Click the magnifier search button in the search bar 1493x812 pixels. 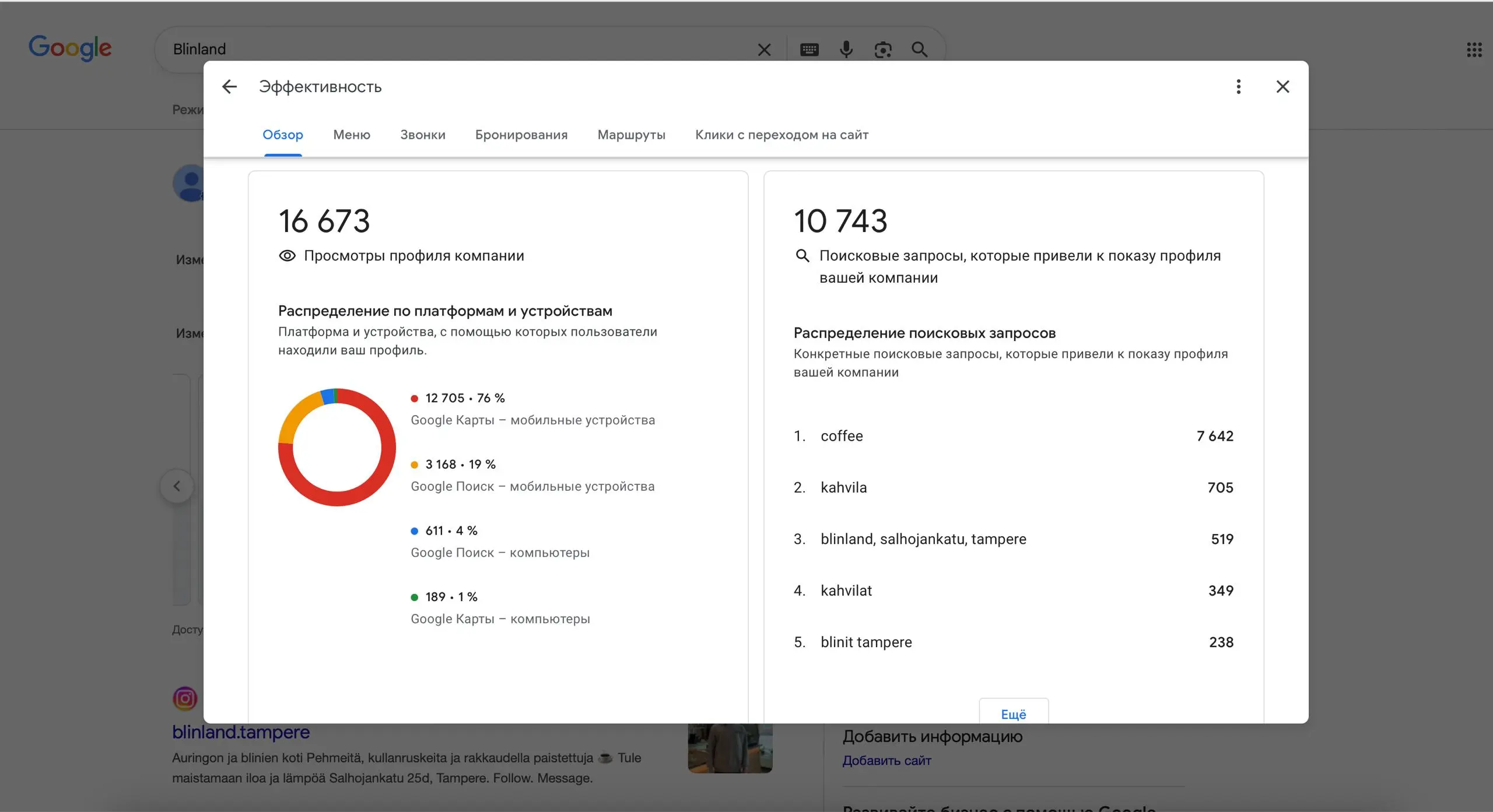[920, 50]
